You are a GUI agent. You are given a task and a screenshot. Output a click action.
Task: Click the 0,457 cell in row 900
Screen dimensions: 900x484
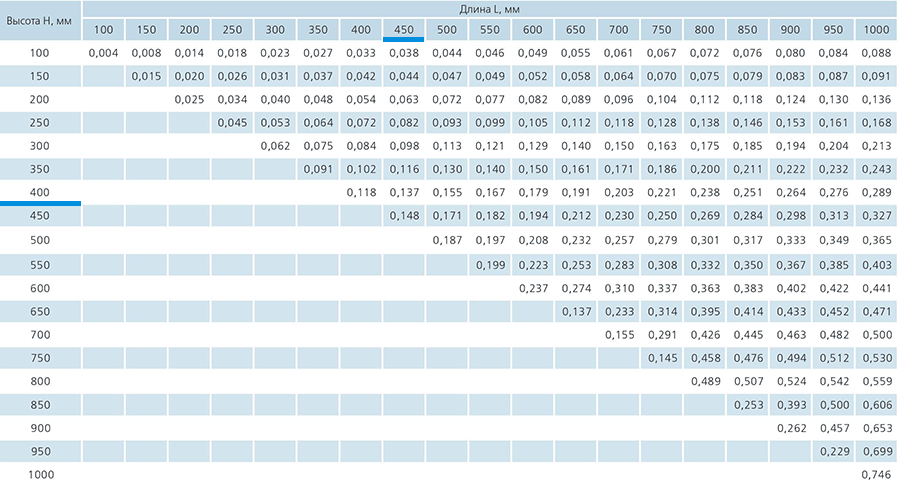coord(833,428)
